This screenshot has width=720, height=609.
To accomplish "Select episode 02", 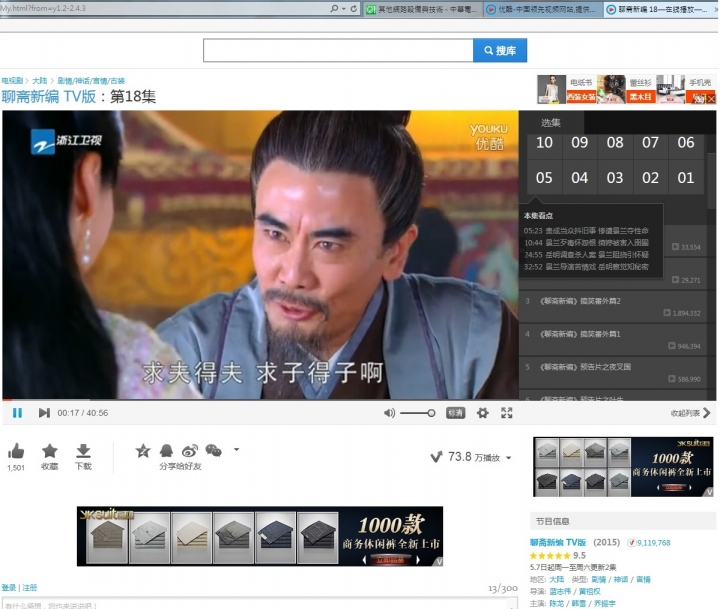I will tap(650, 177).
